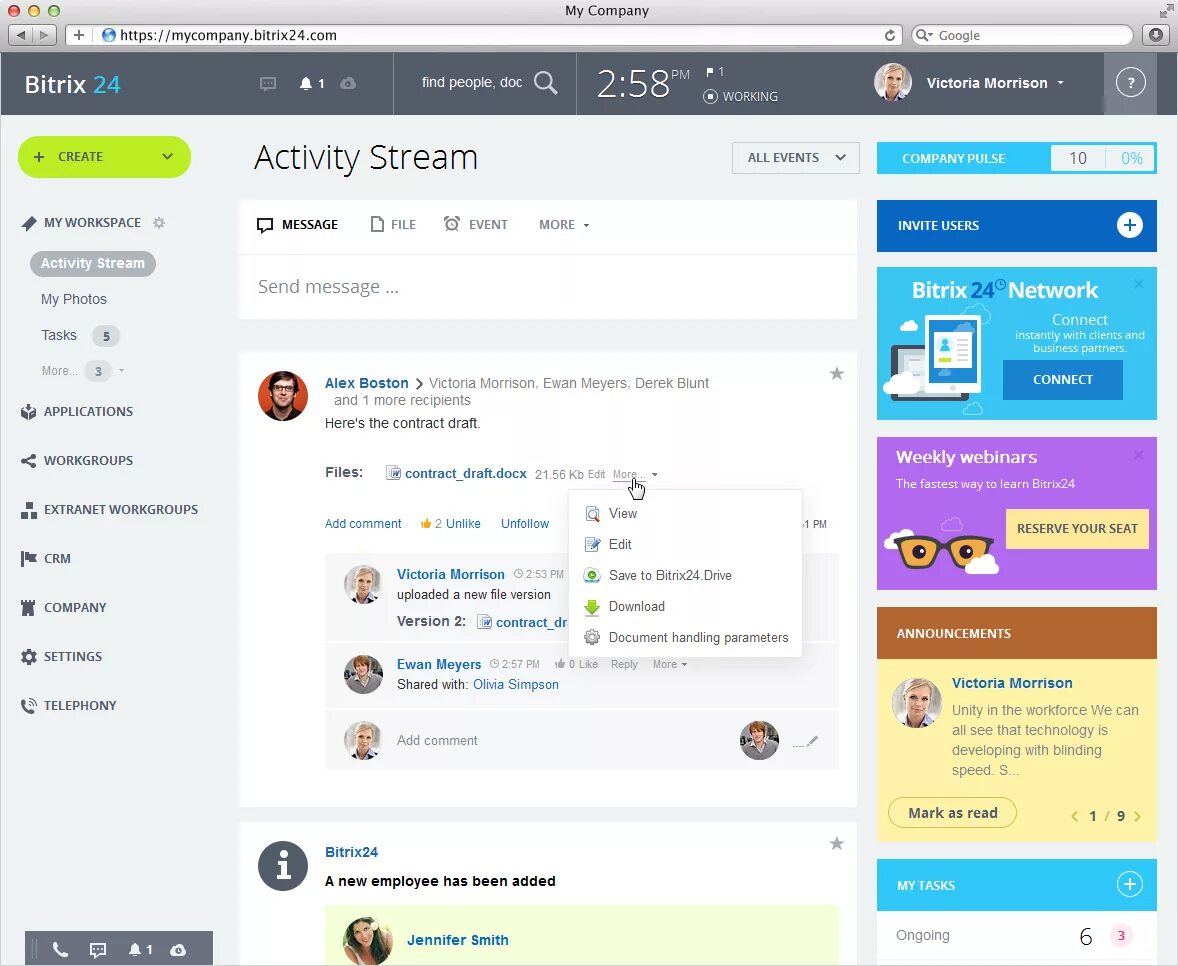Image resolution: width=1178 pixels, height=966 pixels.
Task: Expand the Create button dropdown arrow
Action: click(168, 156)
